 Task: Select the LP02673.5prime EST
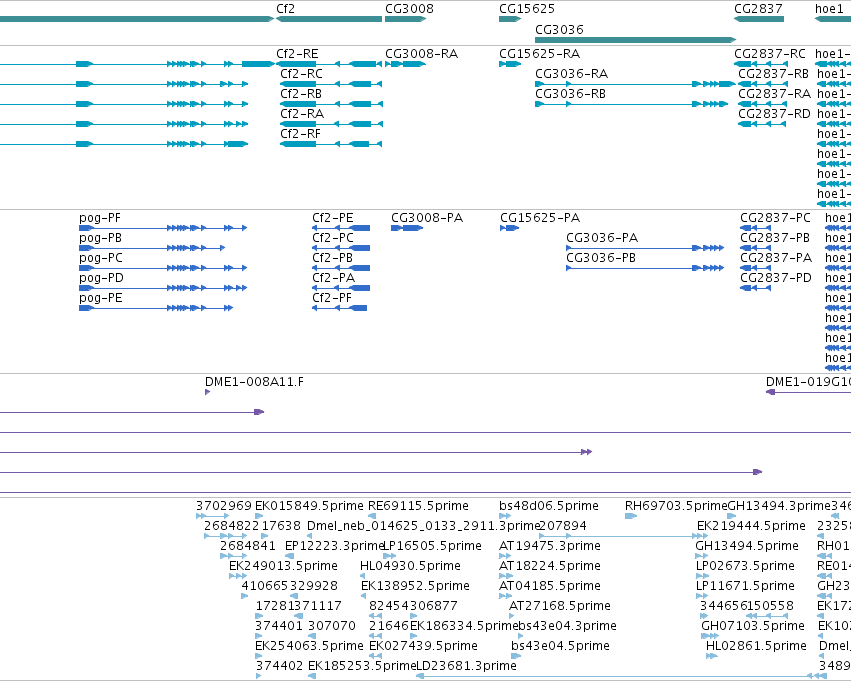[x=702, y=576]
